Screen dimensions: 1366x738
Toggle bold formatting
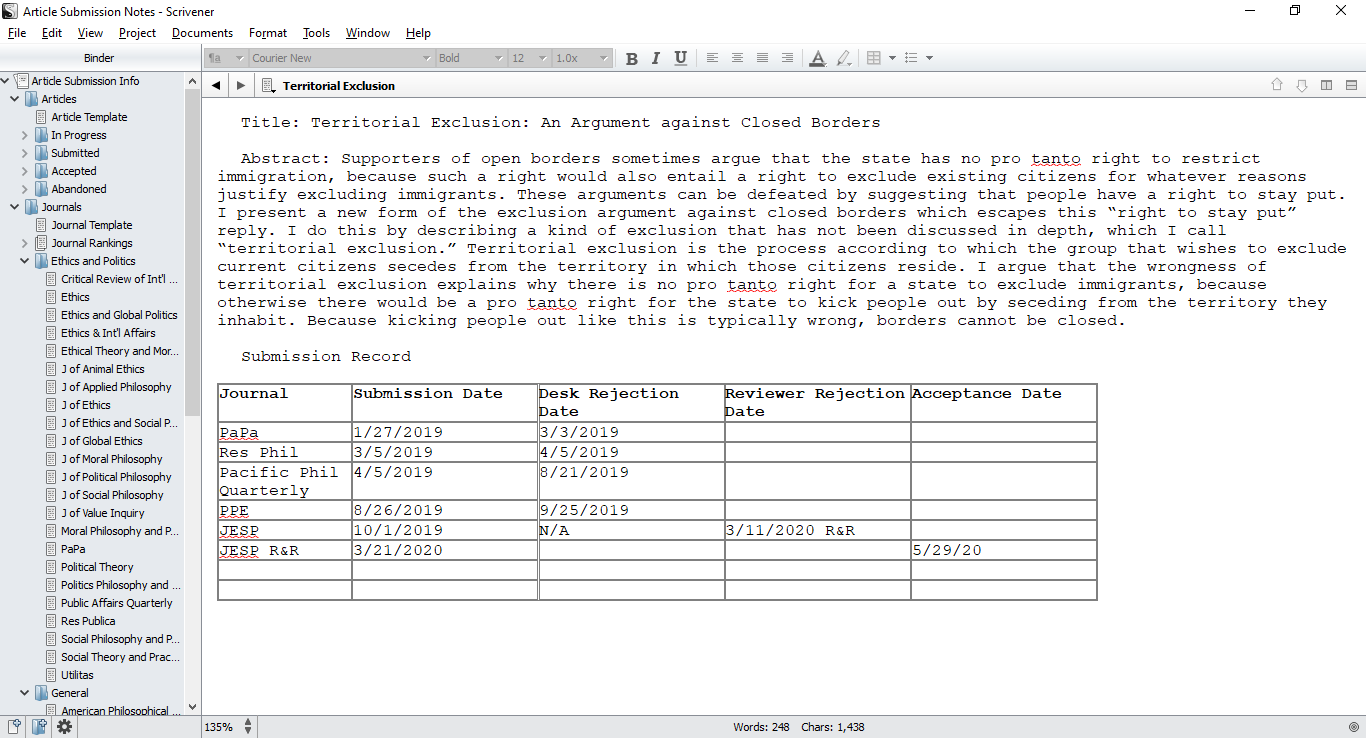click(631, 58)
